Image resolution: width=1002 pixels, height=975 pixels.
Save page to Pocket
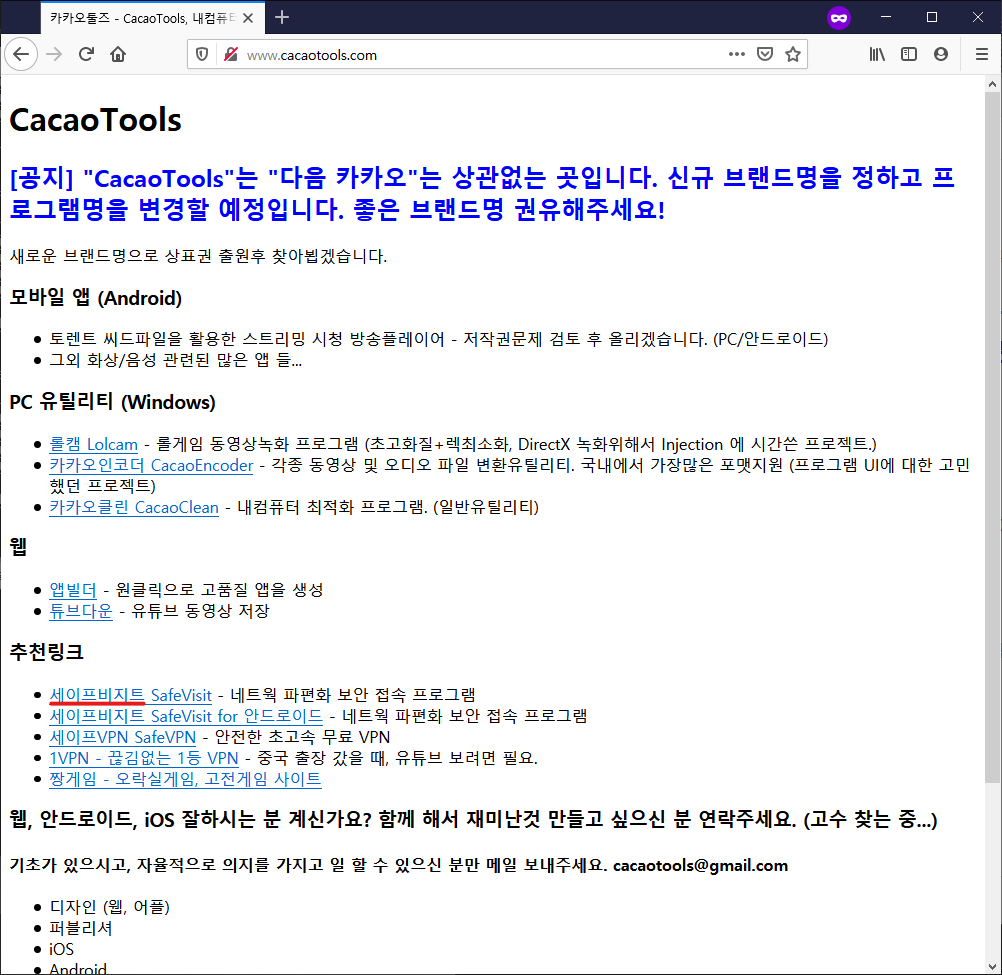765,54
